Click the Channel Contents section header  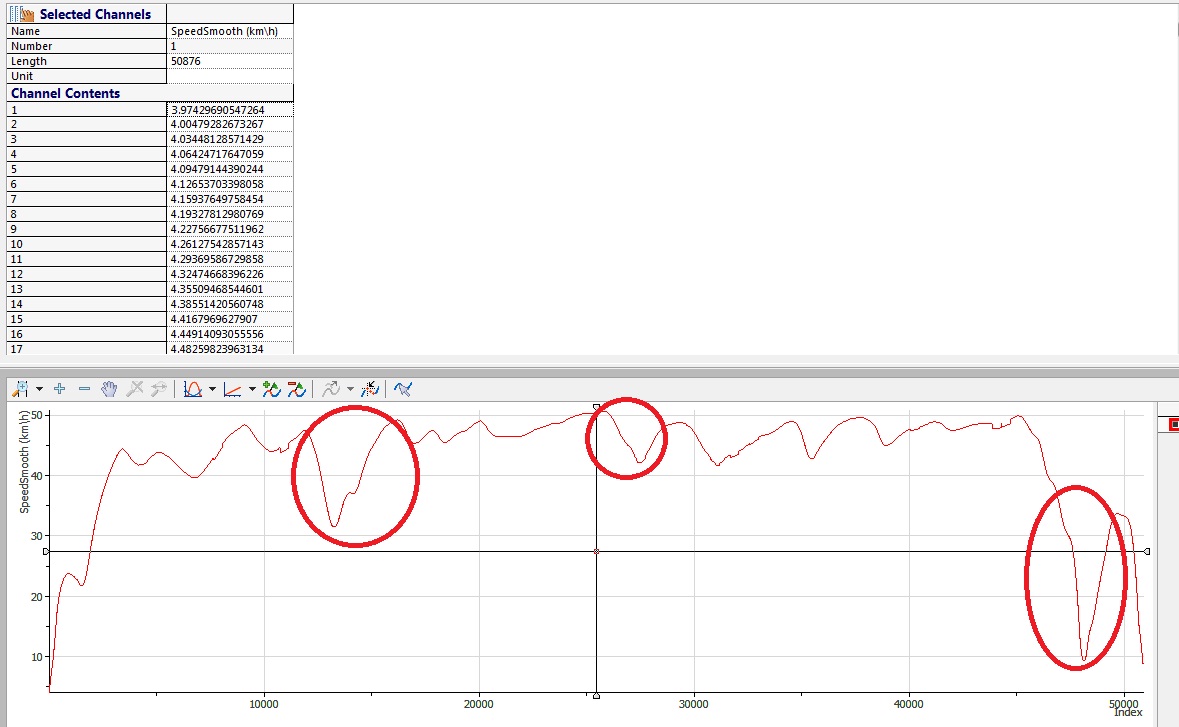[x=65, y=93]
